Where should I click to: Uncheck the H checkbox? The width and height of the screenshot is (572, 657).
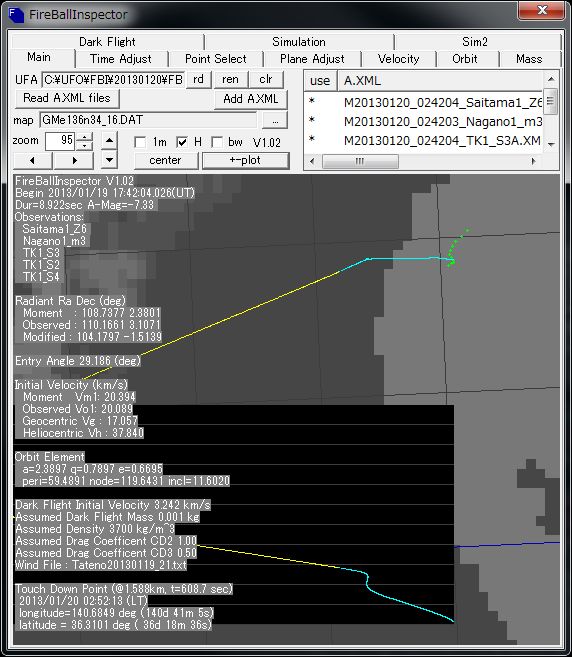pyautogui.click(x=182, y=142)
